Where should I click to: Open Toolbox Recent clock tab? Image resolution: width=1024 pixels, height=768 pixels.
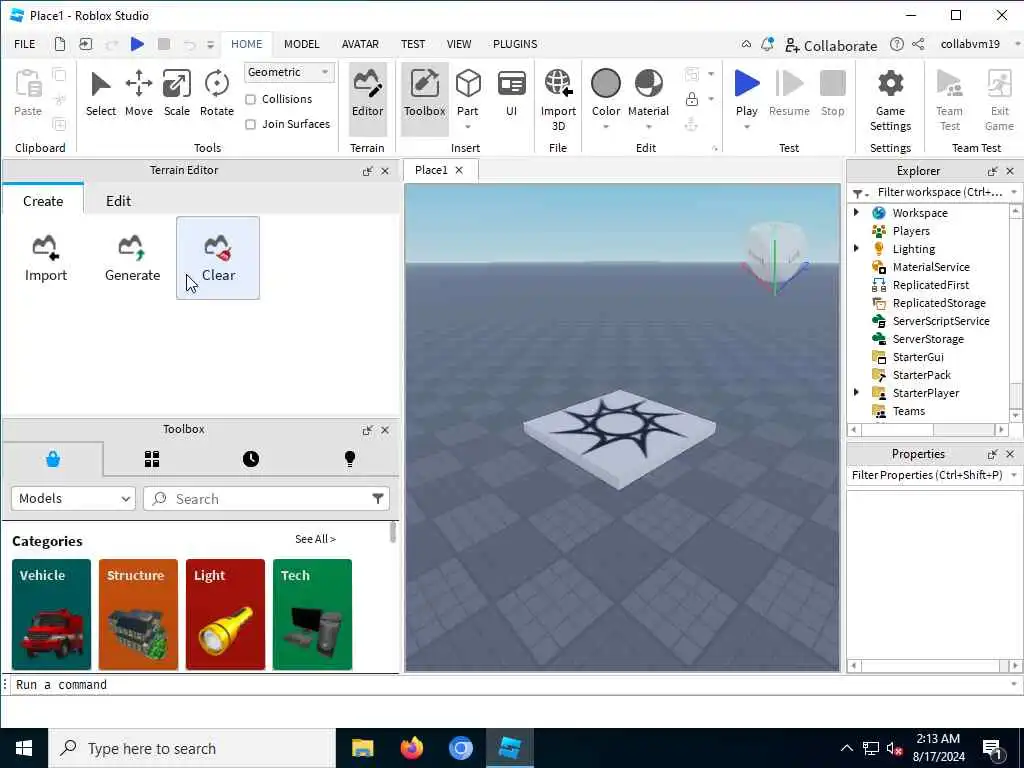click(251, 459)
